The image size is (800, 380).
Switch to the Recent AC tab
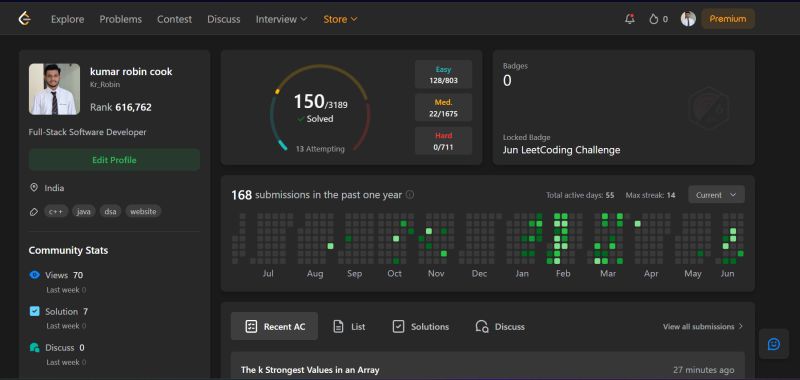274,326
